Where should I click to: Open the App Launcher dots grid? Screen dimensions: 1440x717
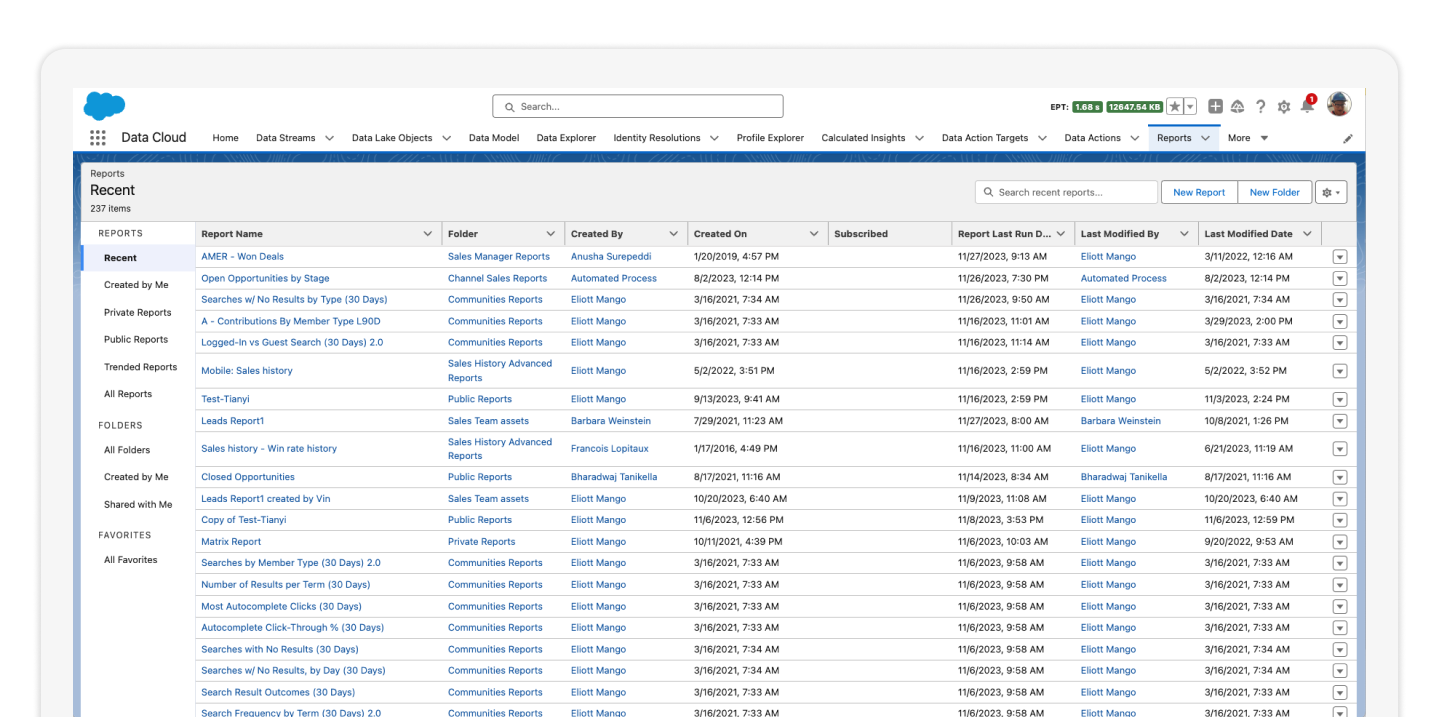pyautogui.click(x=98, y=138)
